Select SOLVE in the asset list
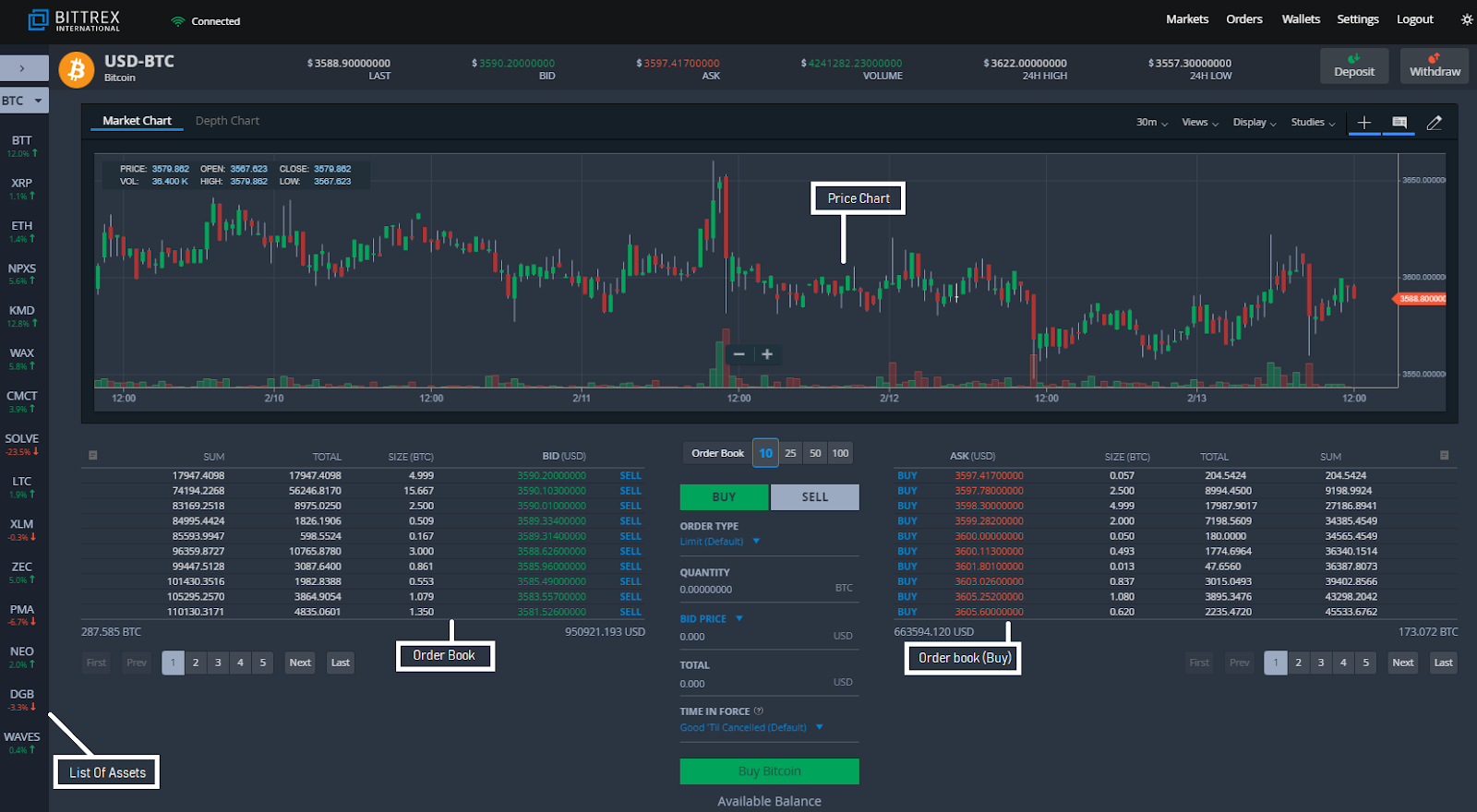Viewport: 1477px width, 812px height. point(22,444)
